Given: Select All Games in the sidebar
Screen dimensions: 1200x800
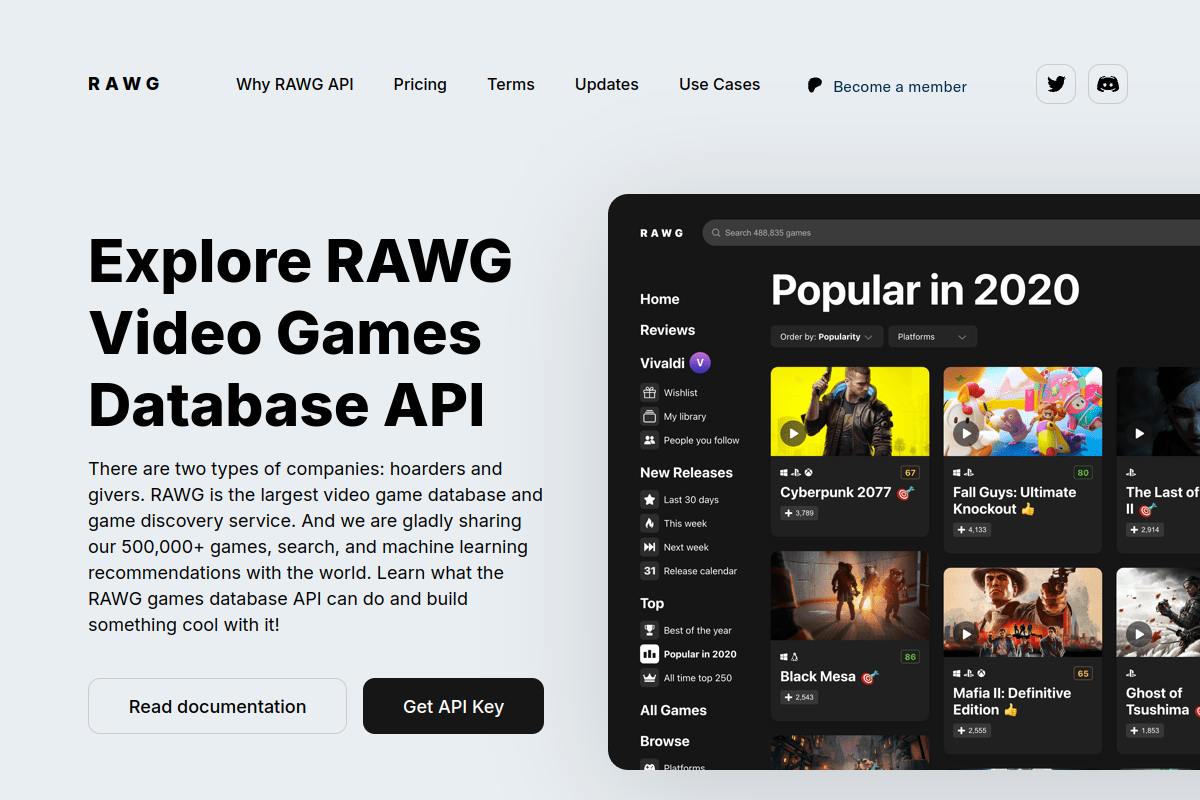Looking at the screenshot, I should pos(673,710).
